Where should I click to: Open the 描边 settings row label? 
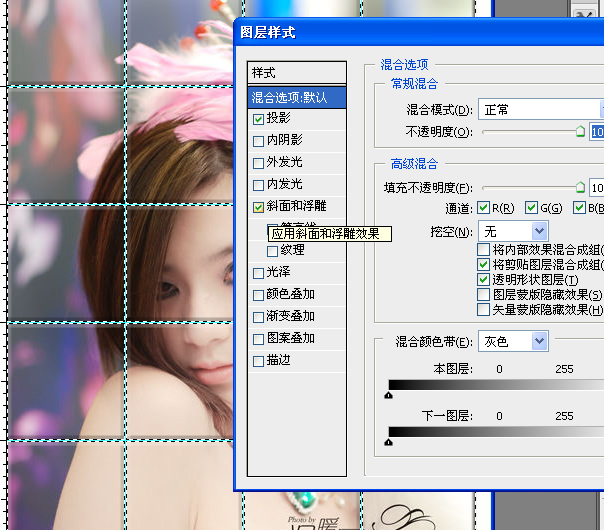click(278, 360)
